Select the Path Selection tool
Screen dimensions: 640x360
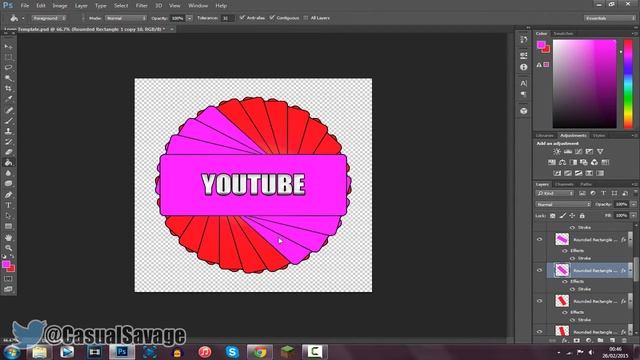[x=8, y=216]
